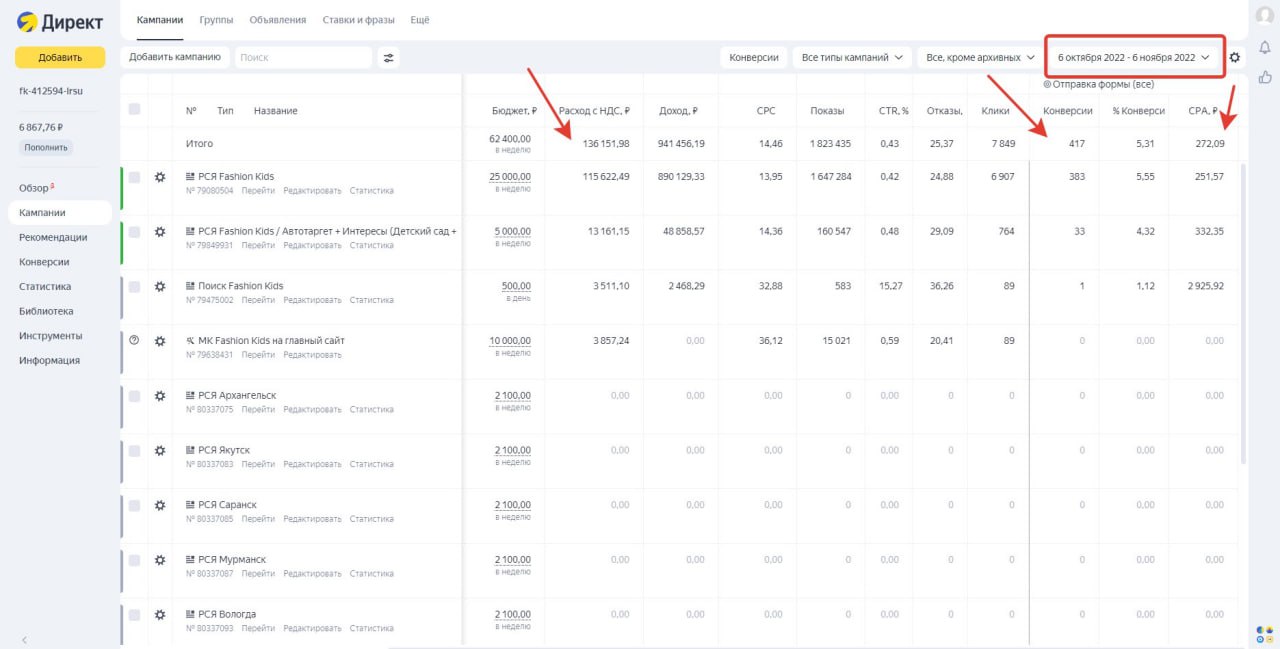Edit budget 500,00 of Поиск Fashion Kids
The image size is (1280, 649).
tap(516, 286)
